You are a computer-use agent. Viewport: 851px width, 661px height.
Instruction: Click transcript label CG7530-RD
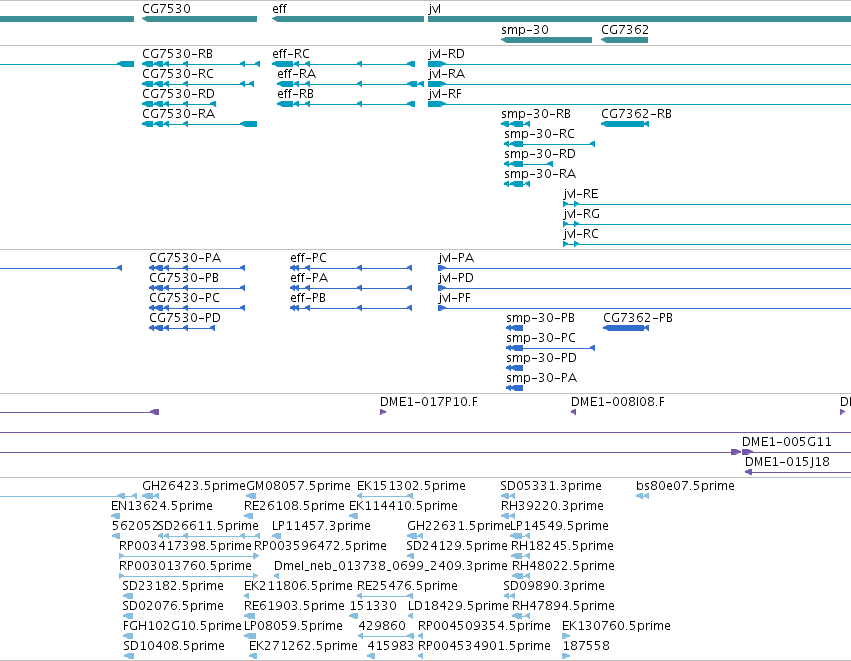[179, 94]
